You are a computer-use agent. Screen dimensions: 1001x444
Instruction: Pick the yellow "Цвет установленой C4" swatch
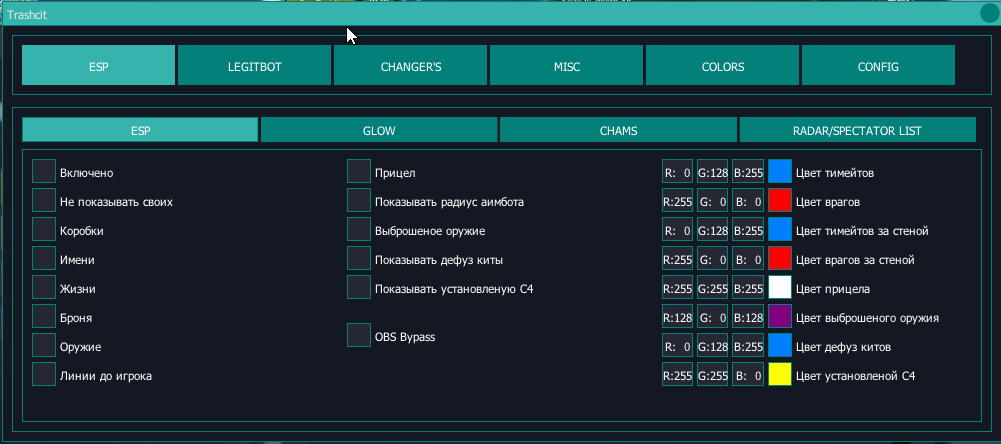[780, 375]
